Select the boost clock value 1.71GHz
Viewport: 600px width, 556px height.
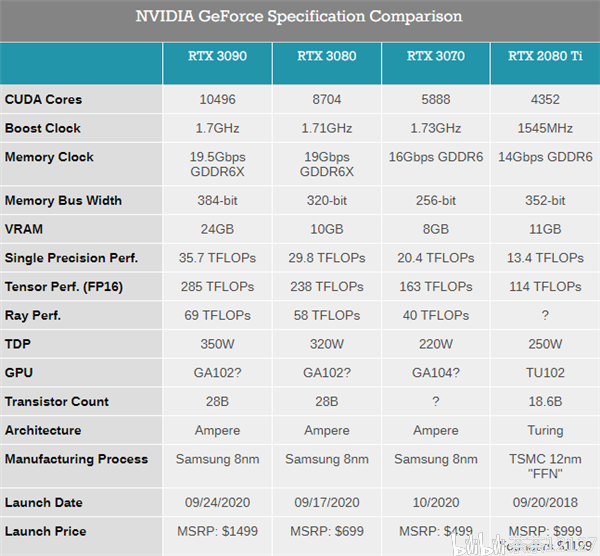(327, 128)
